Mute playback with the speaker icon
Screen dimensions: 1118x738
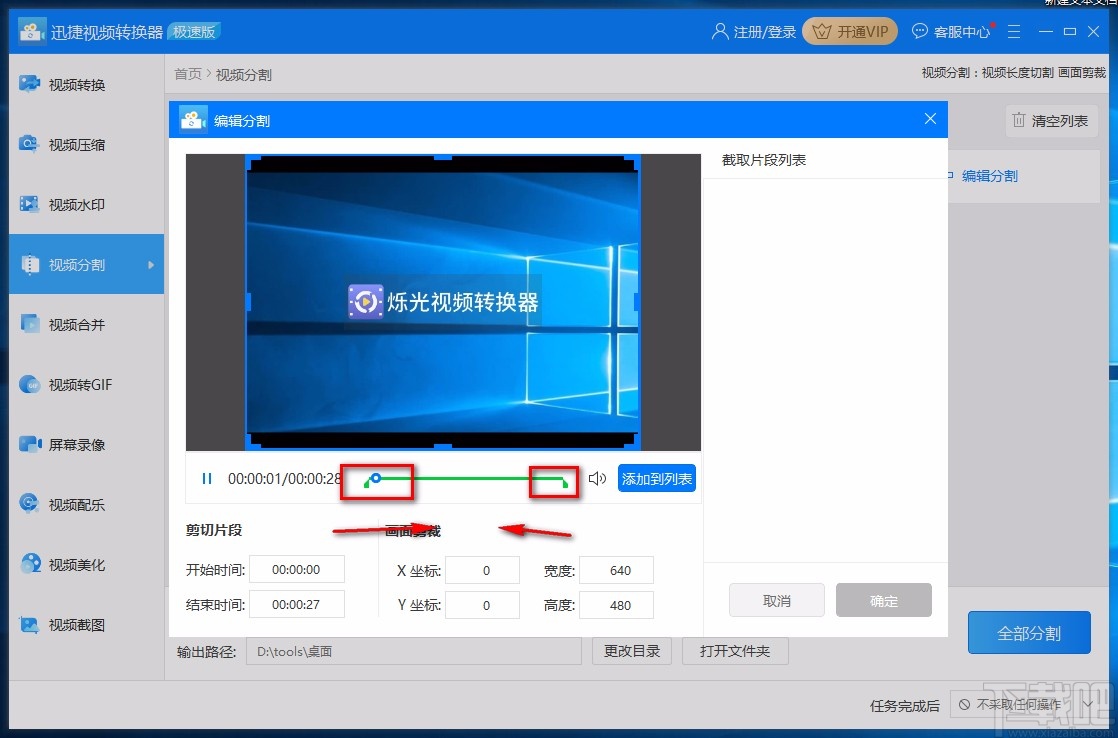click(597, 479)
